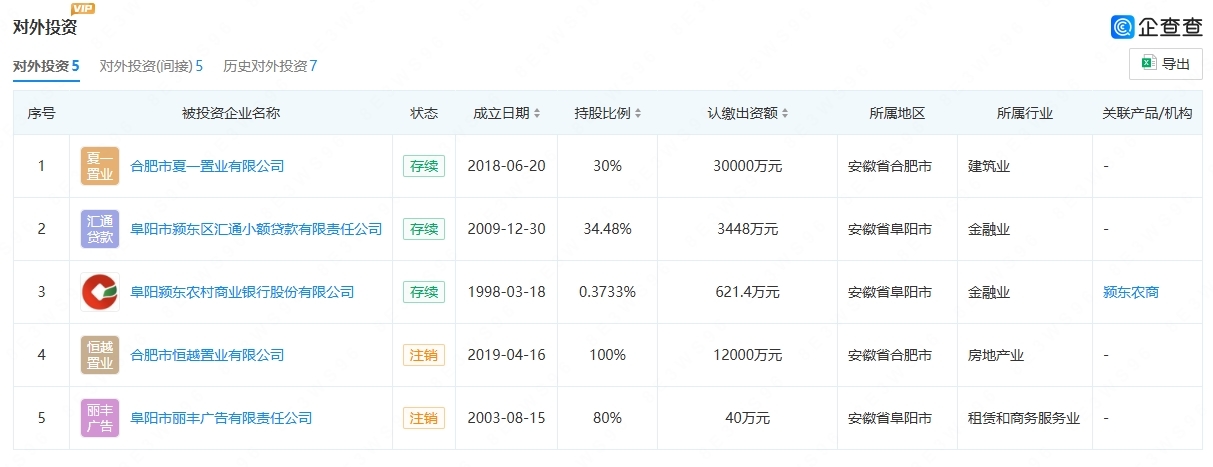Click the 对外投资 section heading
Viewport: 1213px width, 467px height.
coord(45,27)
